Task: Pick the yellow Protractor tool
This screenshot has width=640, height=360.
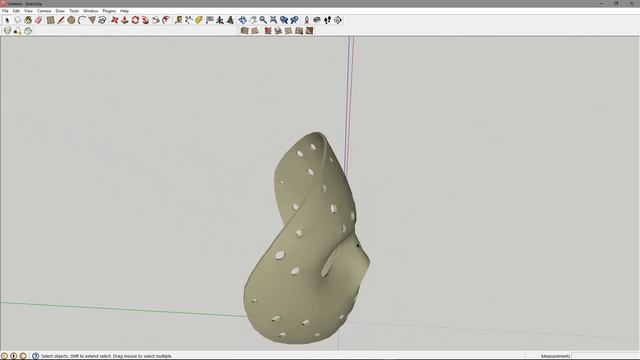Action: (x=199, y=20)
